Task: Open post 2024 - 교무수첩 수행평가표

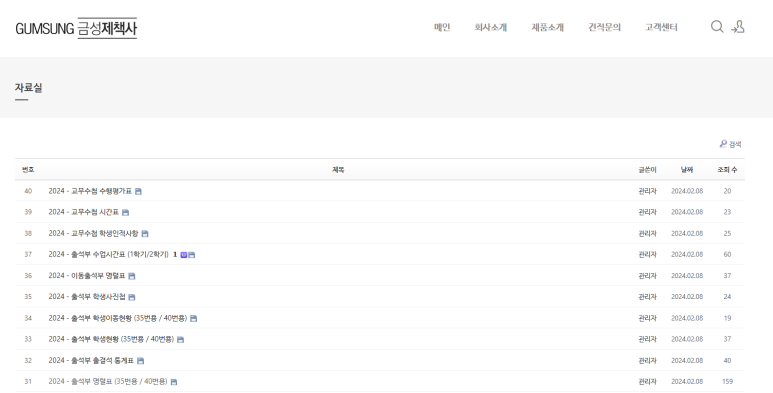Action: 90,191
